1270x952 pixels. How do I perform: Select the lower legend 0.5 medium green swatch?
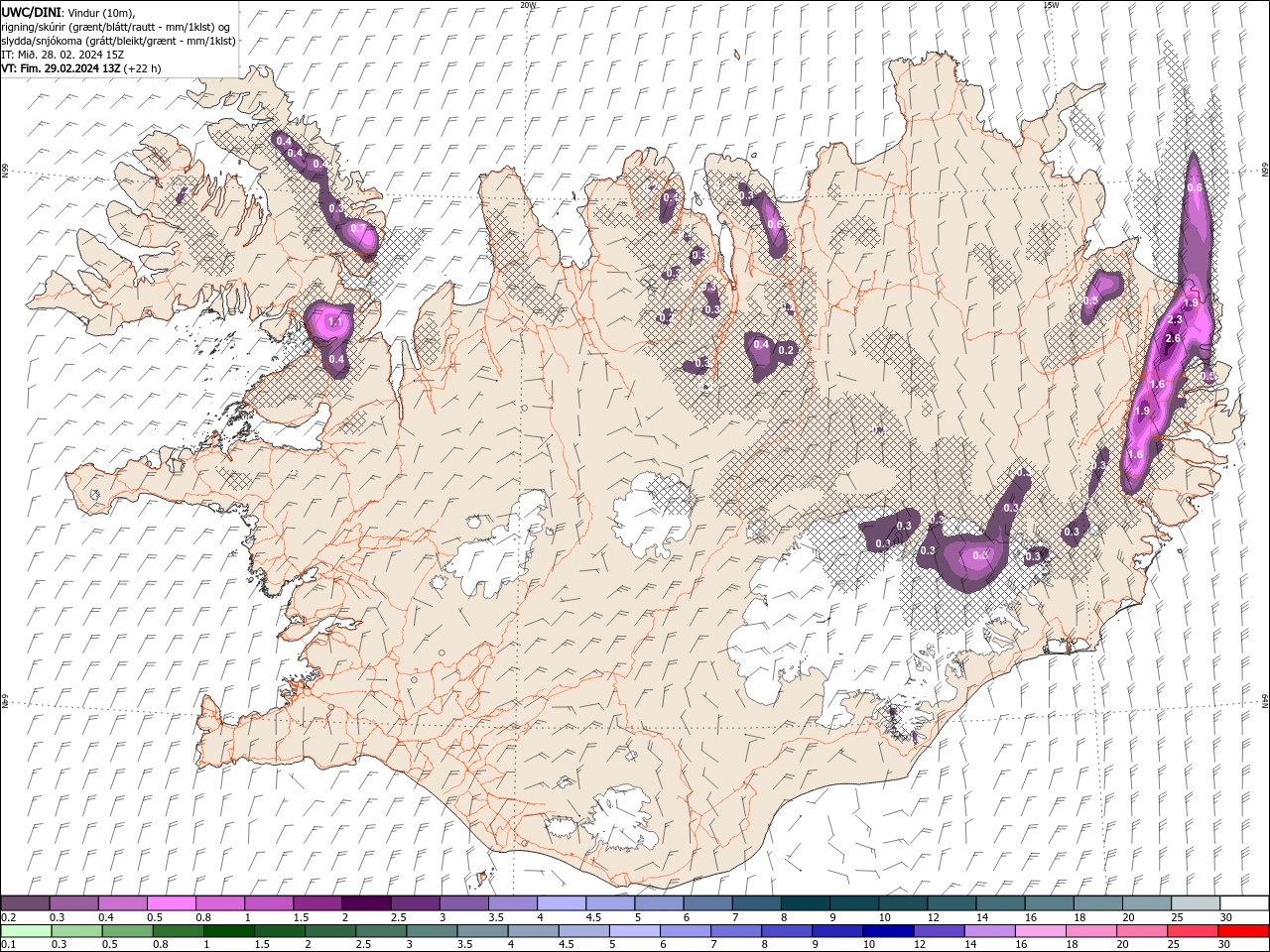(x=128, y=931)
